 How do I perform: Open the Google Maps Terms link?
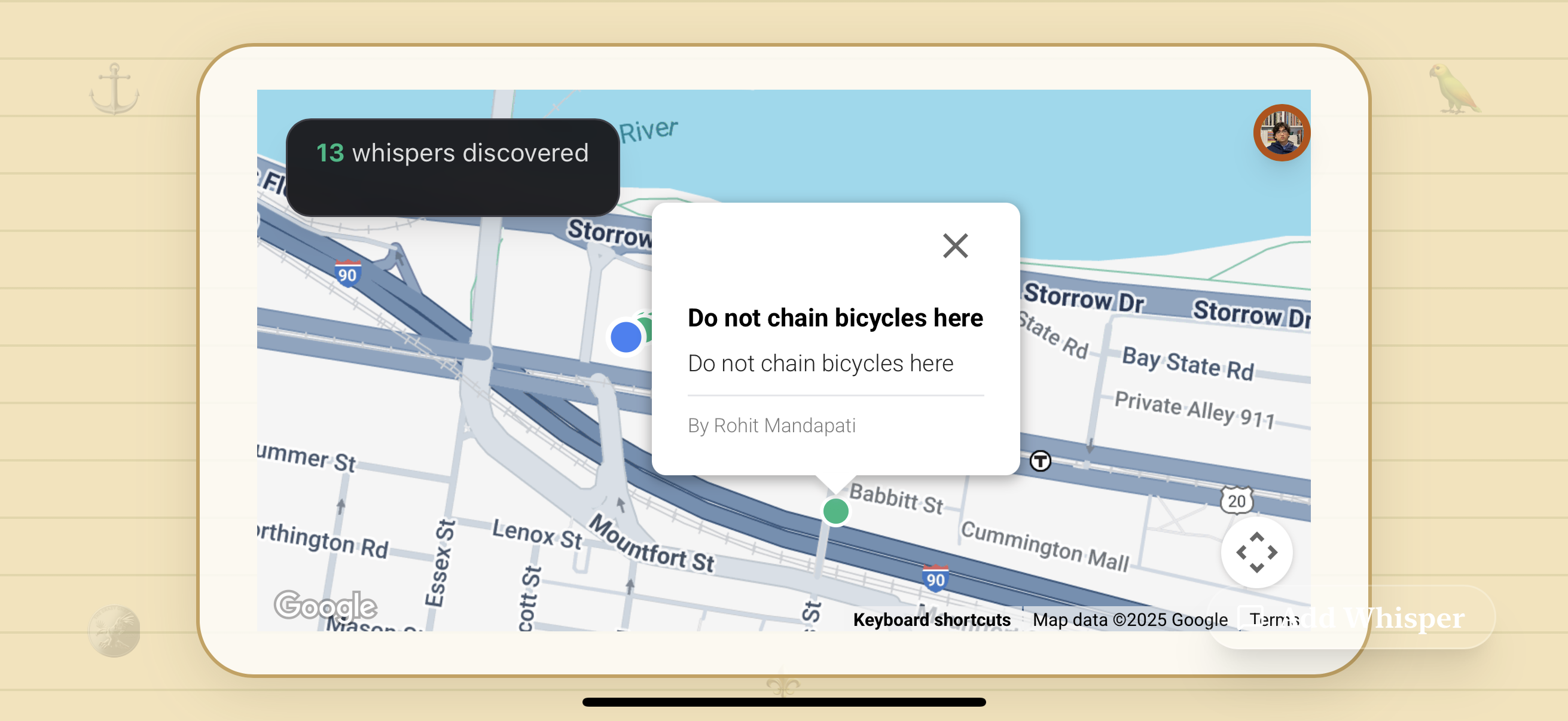(x=1273, y=619)
